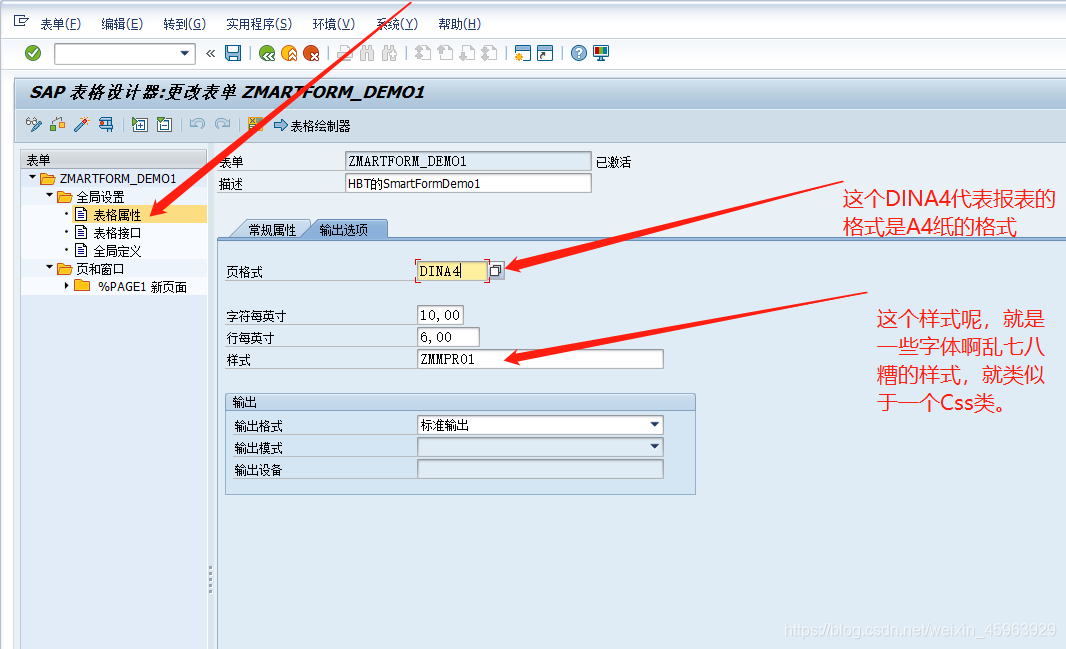Screen dimensions: 1066x649
Task: Click the 字符每英寸 field
Action: (x=441, y=315)
